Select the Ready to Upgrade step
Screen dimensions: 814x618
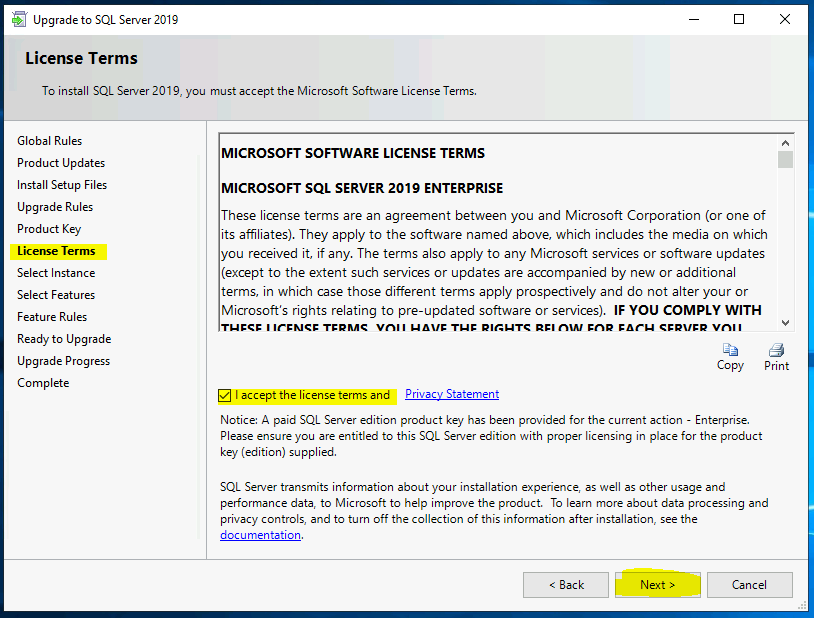click(64, 339)
